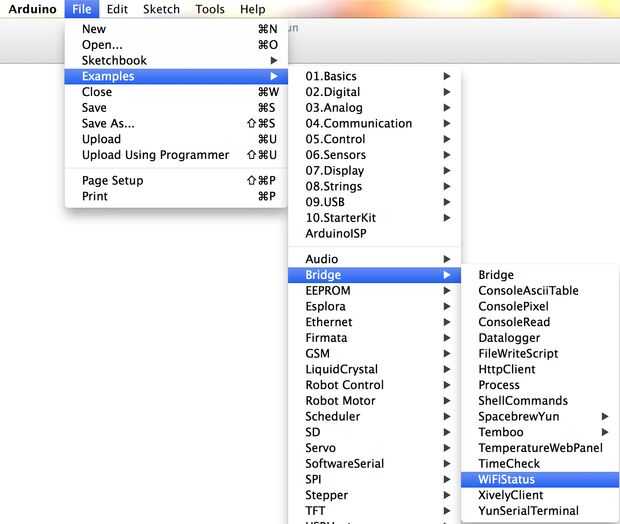Expand SD library examples
620x524 pixels.
(374, 433)
